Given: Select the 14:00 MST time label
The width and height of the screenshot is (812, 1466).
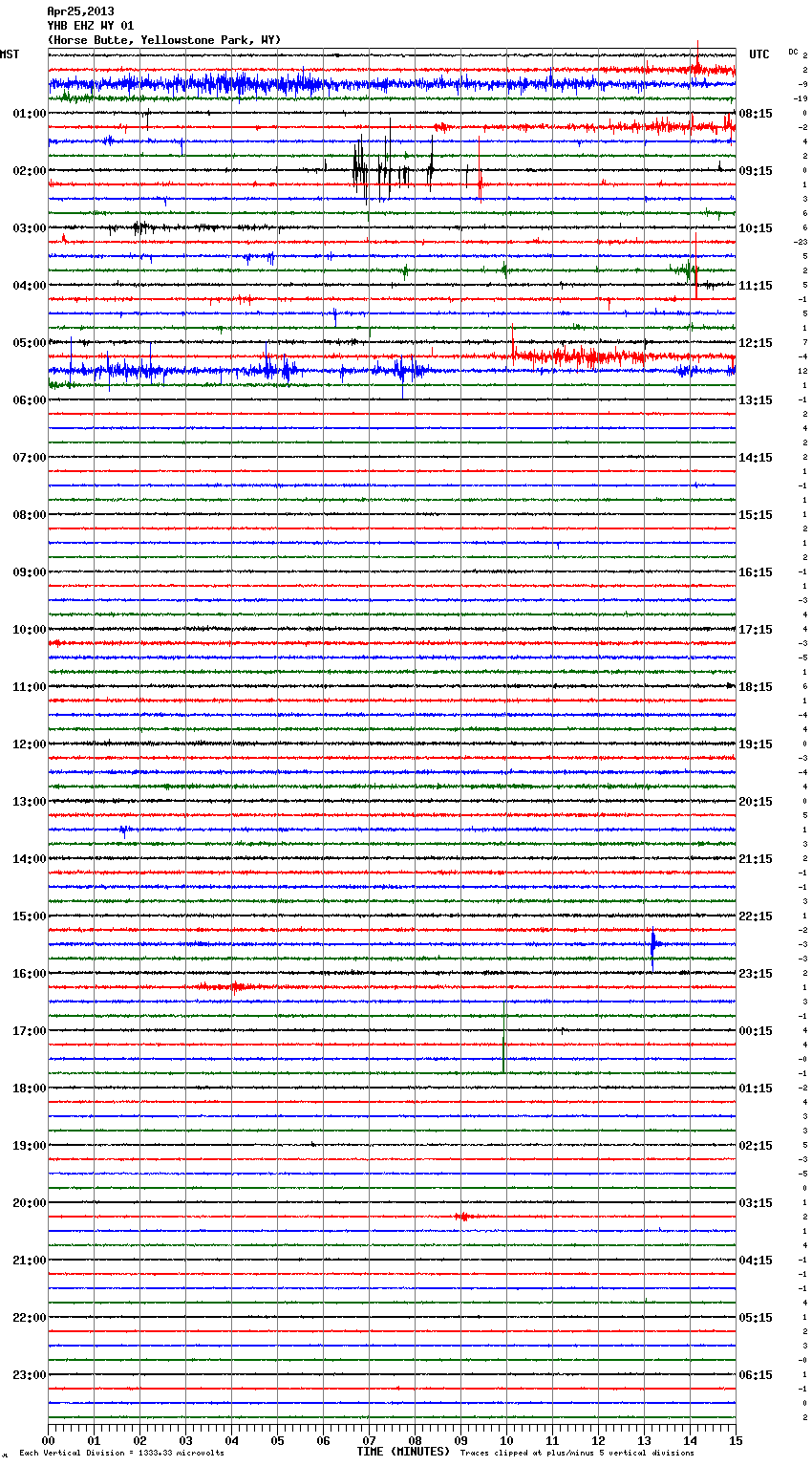Looking at the screenshot, I should point(30,859).
